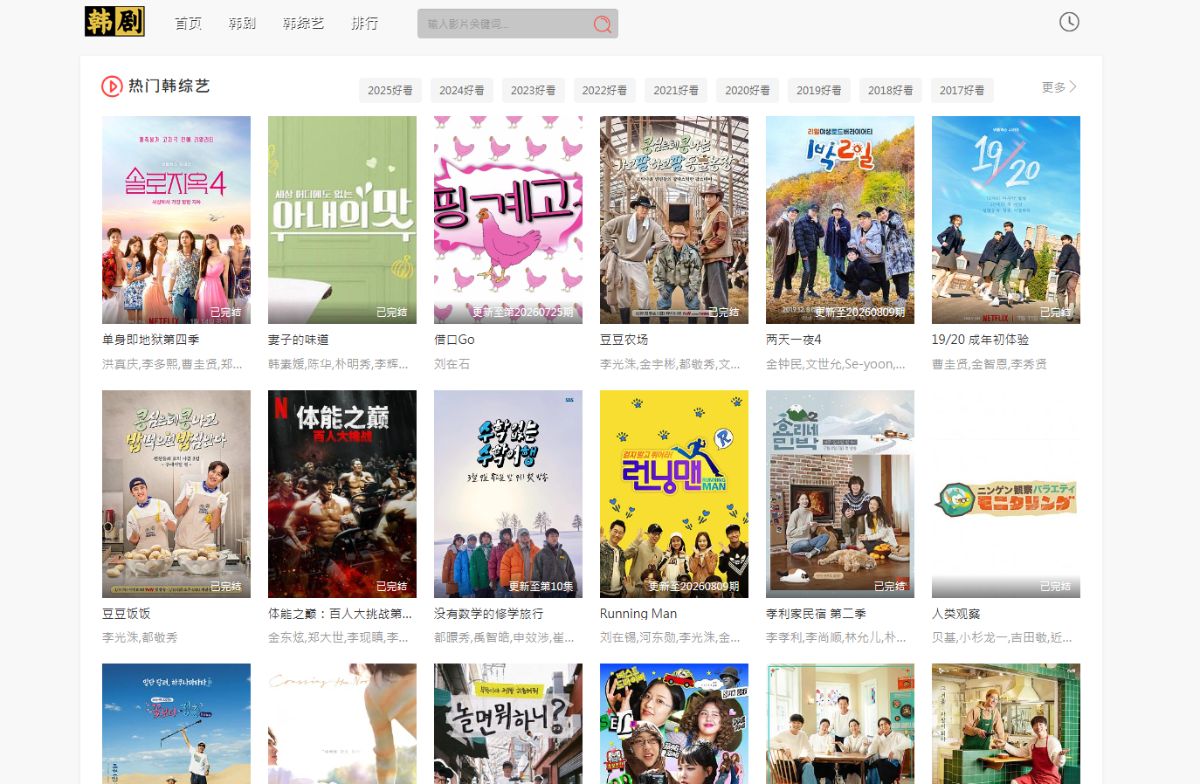Open the 豆豆饭饭 poster thumbnail

(176, 493)
